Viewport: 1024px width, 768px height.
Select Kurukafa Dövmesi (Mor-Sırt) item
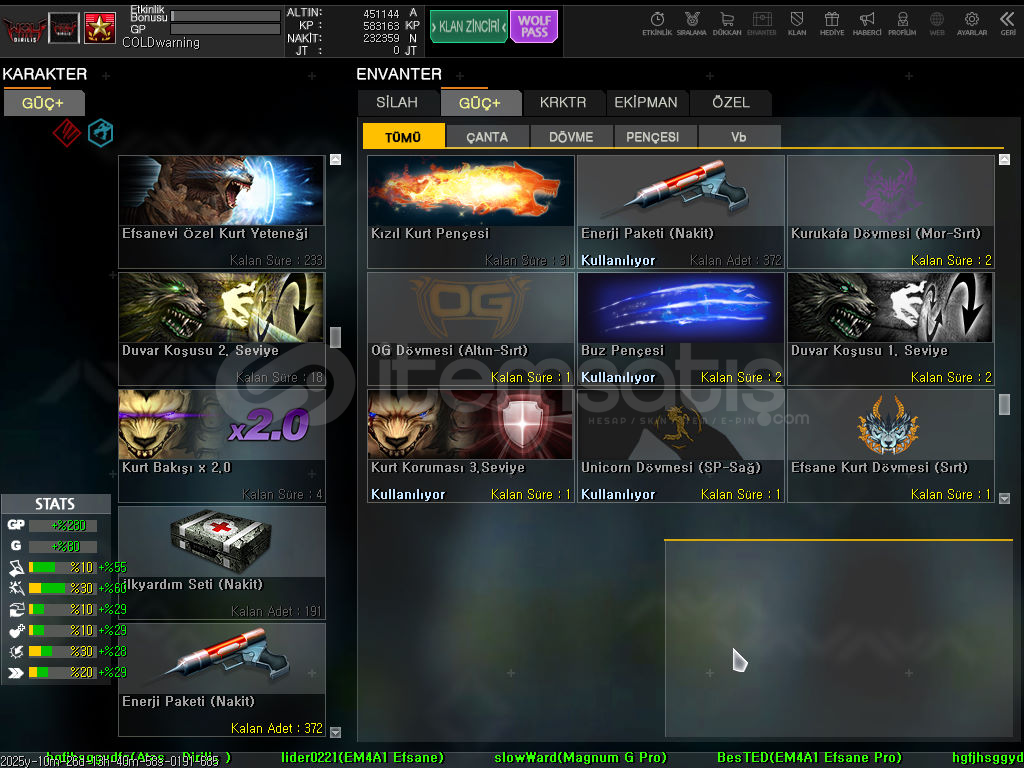tap(891, 212)
